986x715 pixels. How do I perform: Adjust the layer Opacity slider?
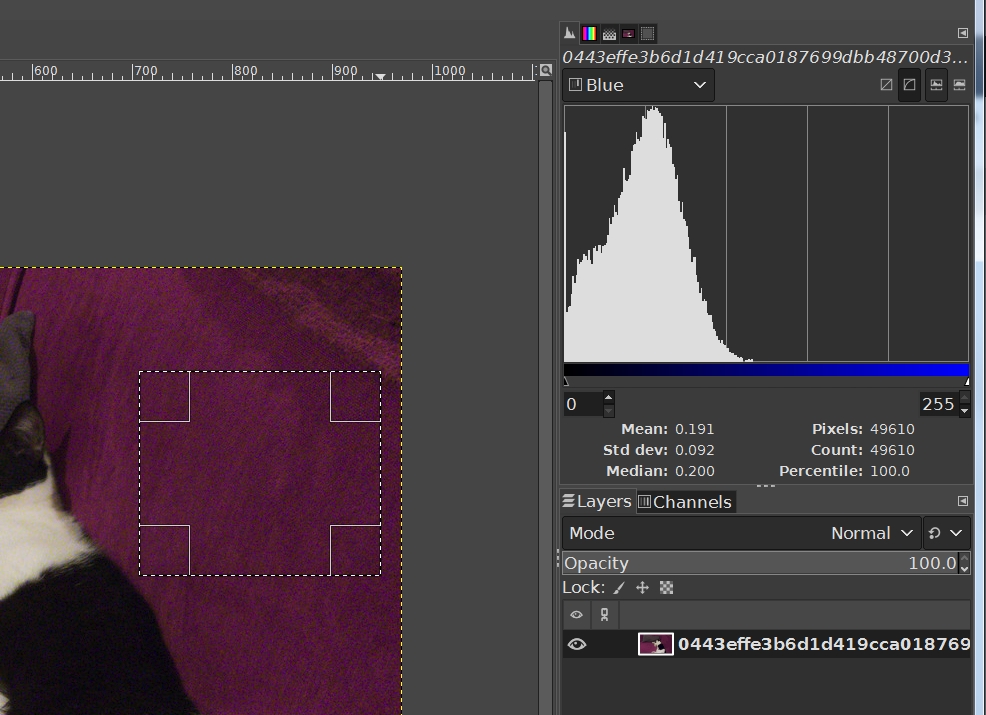pyautogui.click(x=760, y=563)
